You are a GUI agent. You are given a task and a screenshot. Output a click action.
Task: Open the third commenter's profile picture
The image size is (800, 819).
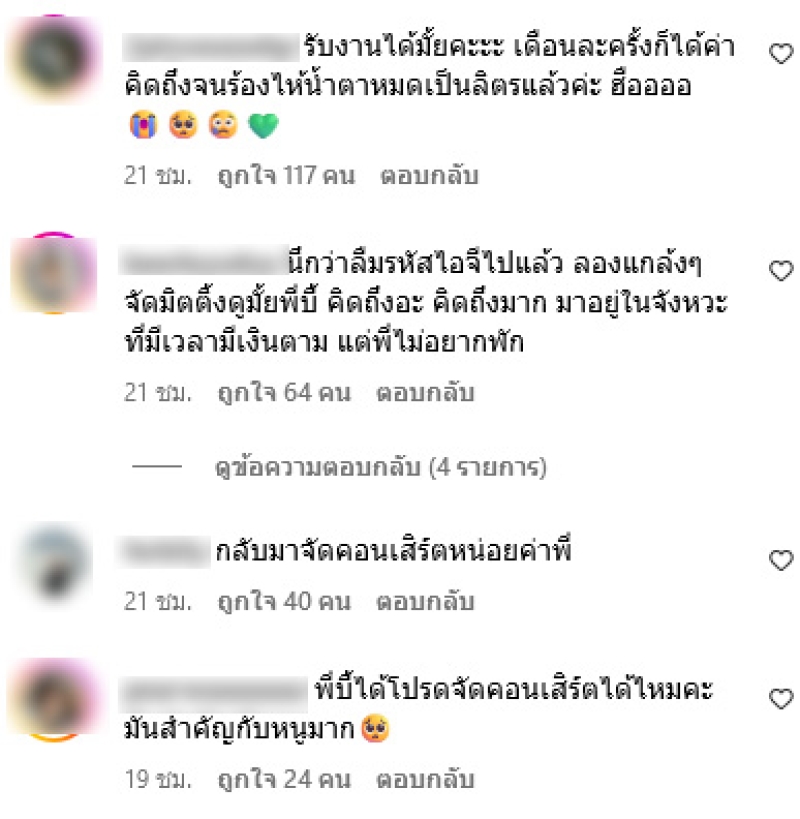coord(56,562)
